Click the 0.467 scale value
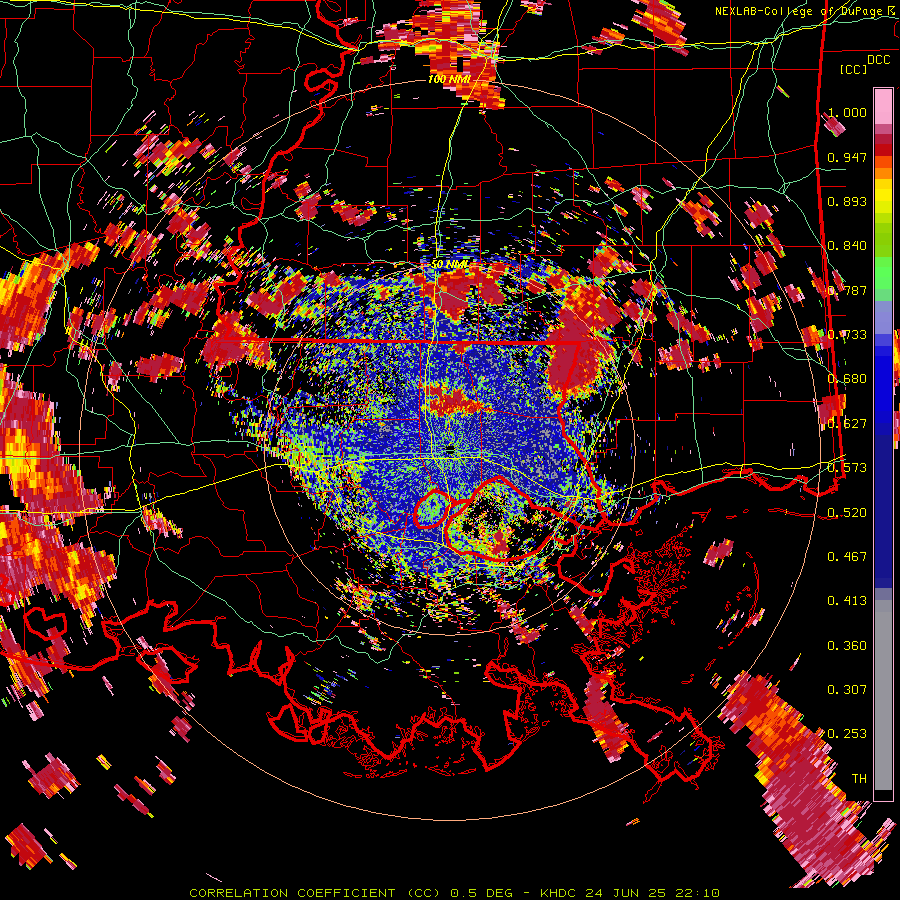This screenshot has height=900, width=900. (x=847, y=556)
